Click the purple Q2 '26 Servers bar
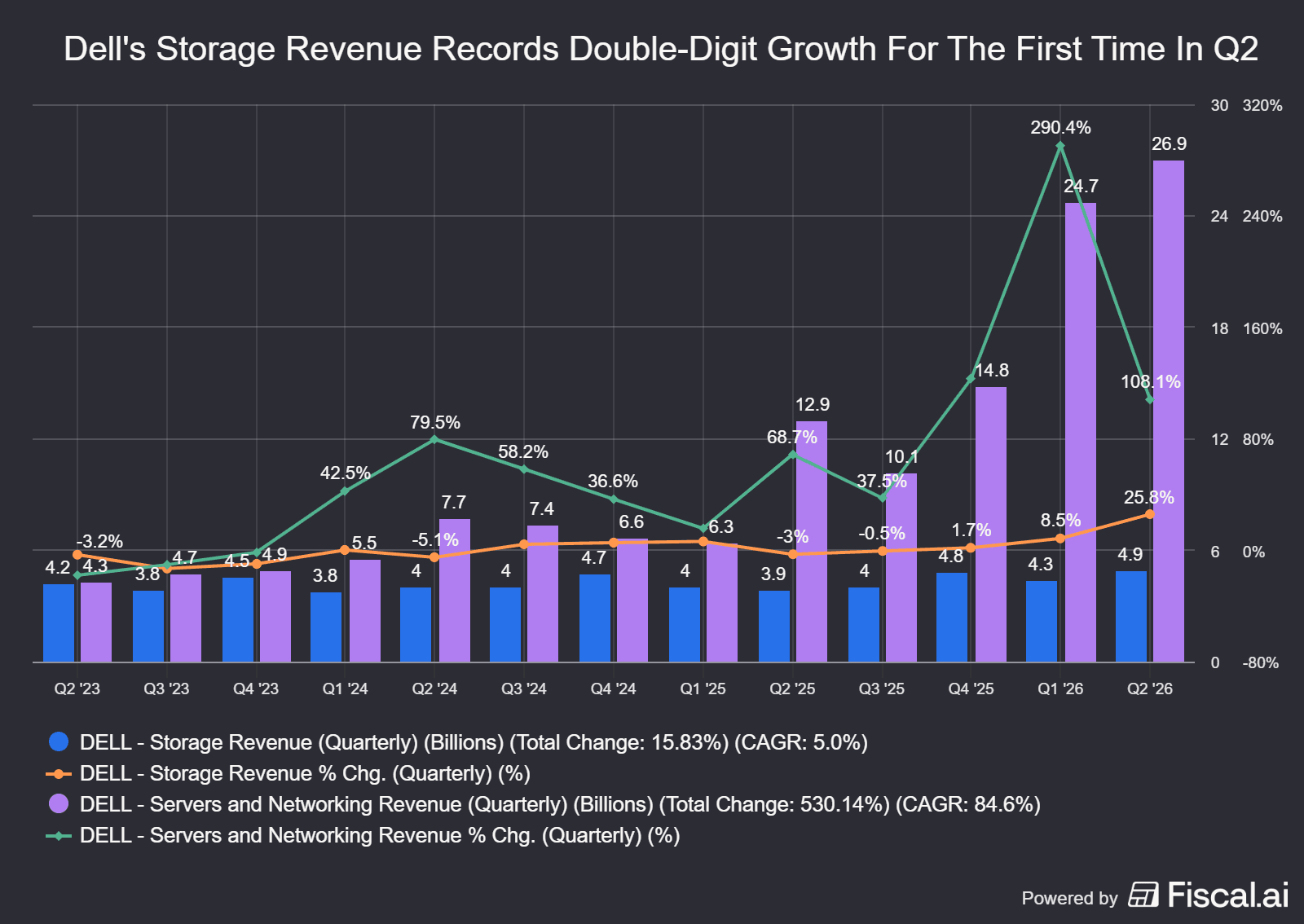This screenshot has height=924, width=1304. 1169,411
